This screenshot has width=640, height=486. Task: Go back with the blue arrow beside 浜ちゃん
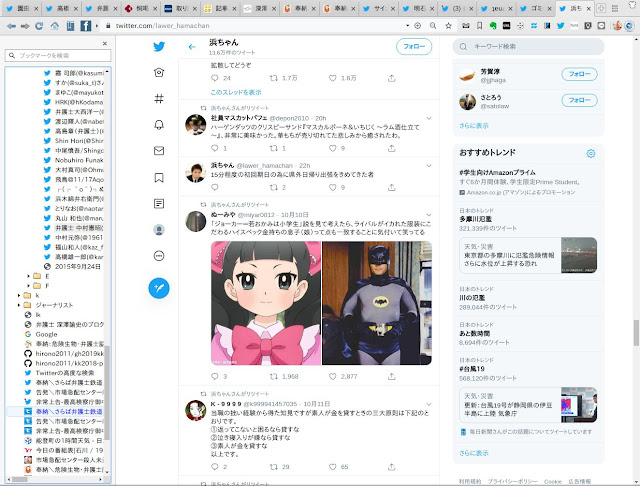192,47
